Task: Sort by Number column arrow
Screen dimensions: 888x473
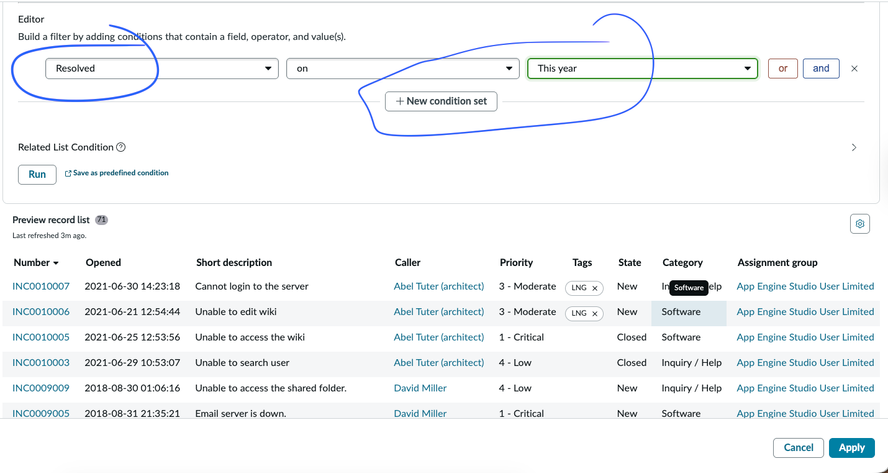Action: (56, 263)
